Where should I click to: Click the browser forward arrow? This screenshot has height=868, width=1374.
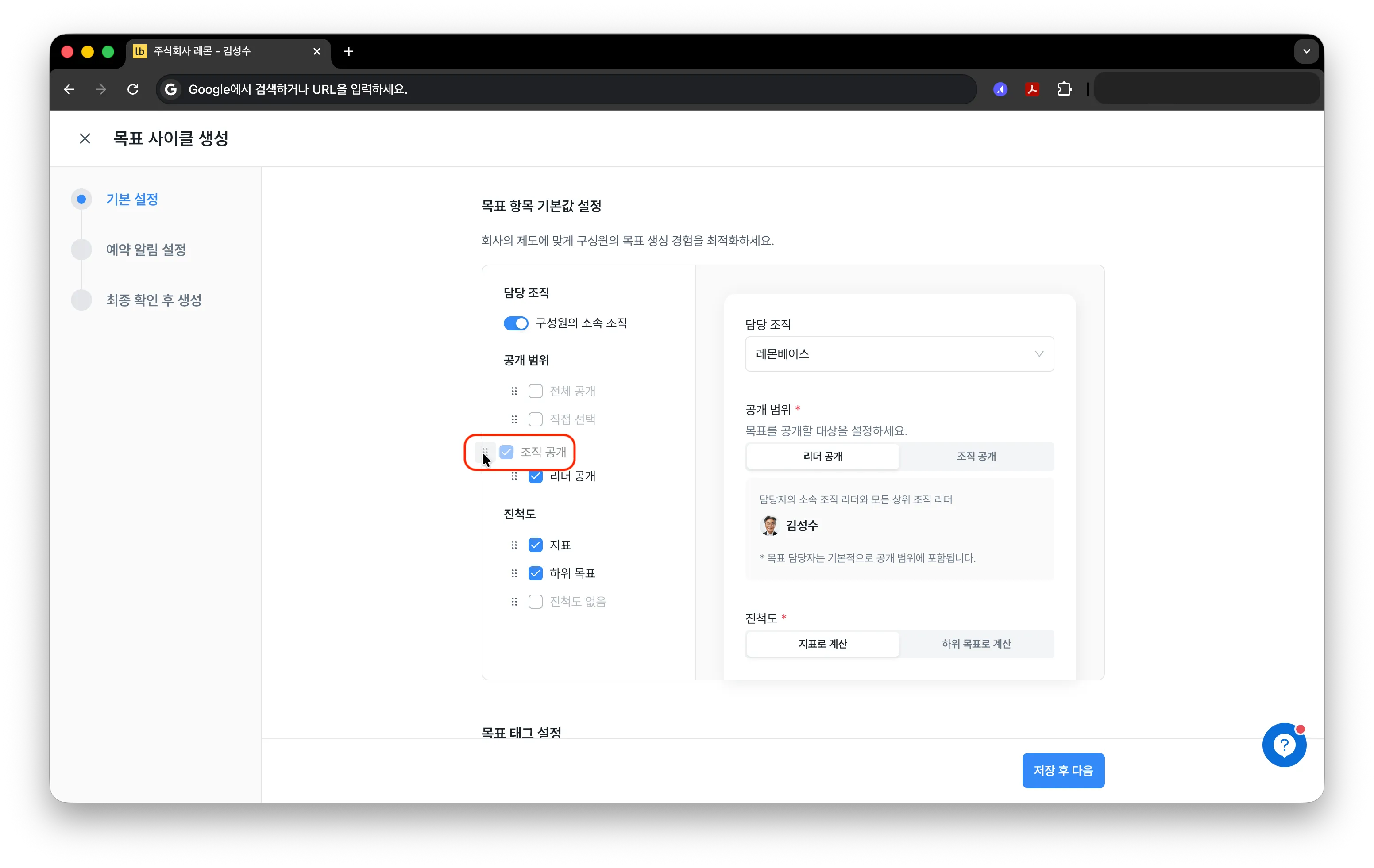click(x=101, y=89)
